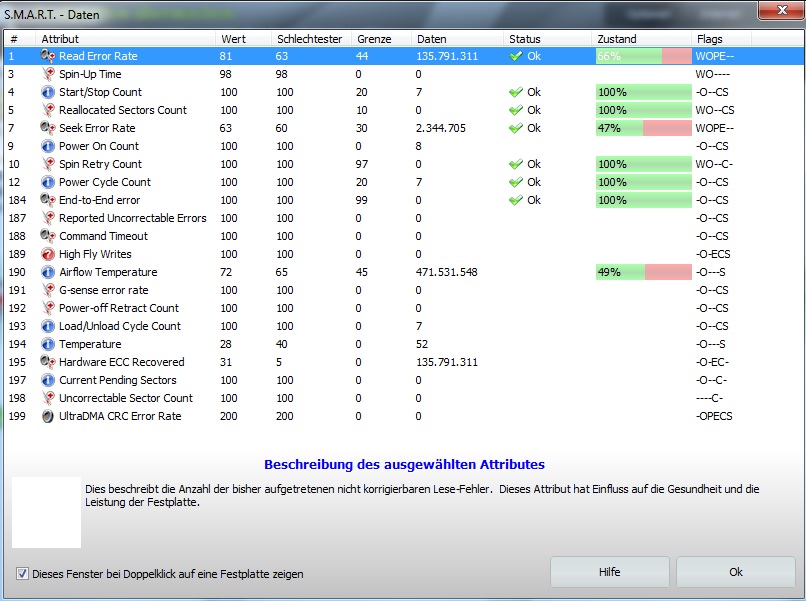
Task: Click the data value 471.531.548
Action: (446, 272)
